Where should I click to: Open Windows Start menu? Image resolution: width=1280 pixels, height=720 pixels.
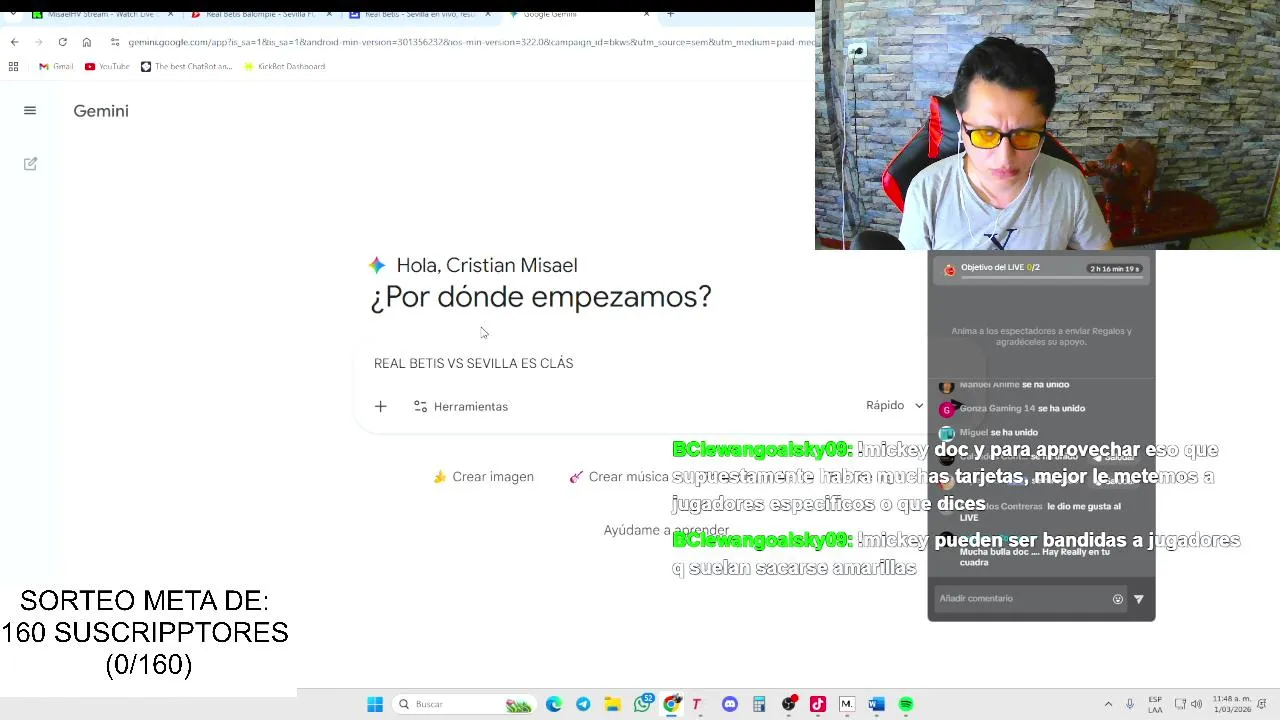point(375,704)
